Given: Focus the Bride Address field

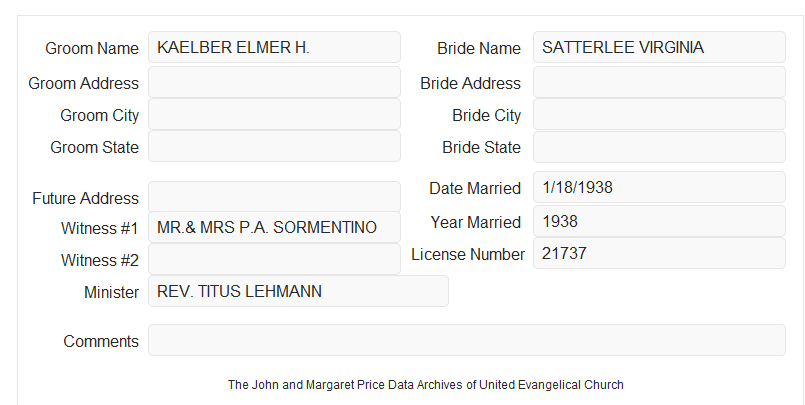Looking at the screenshot, I should pos(659,82).
